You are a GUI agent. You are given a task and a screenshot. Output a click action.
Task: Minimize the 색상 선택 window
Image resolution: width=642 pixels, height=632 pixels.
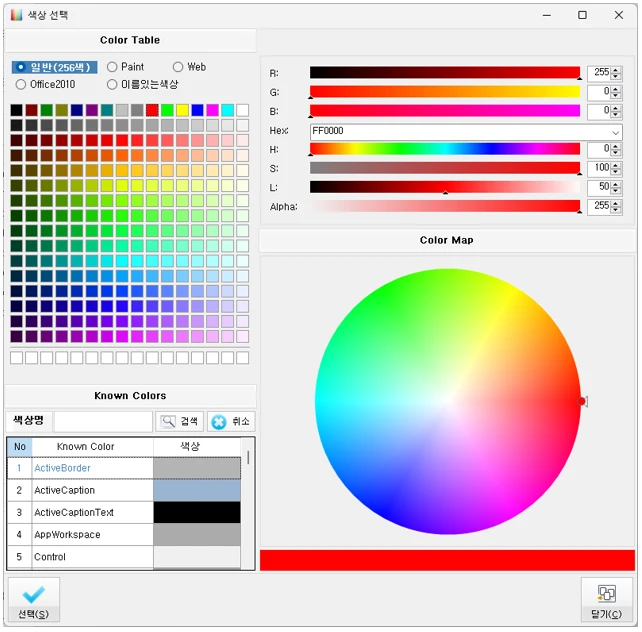click(x=547, y=15)
